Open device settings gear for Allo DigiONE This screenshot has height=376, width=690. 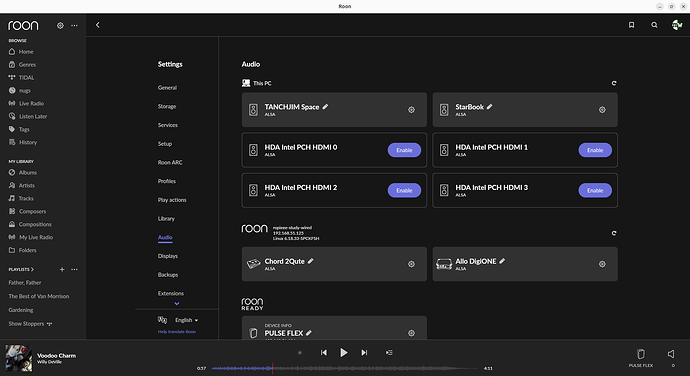[x=602, y=264]
